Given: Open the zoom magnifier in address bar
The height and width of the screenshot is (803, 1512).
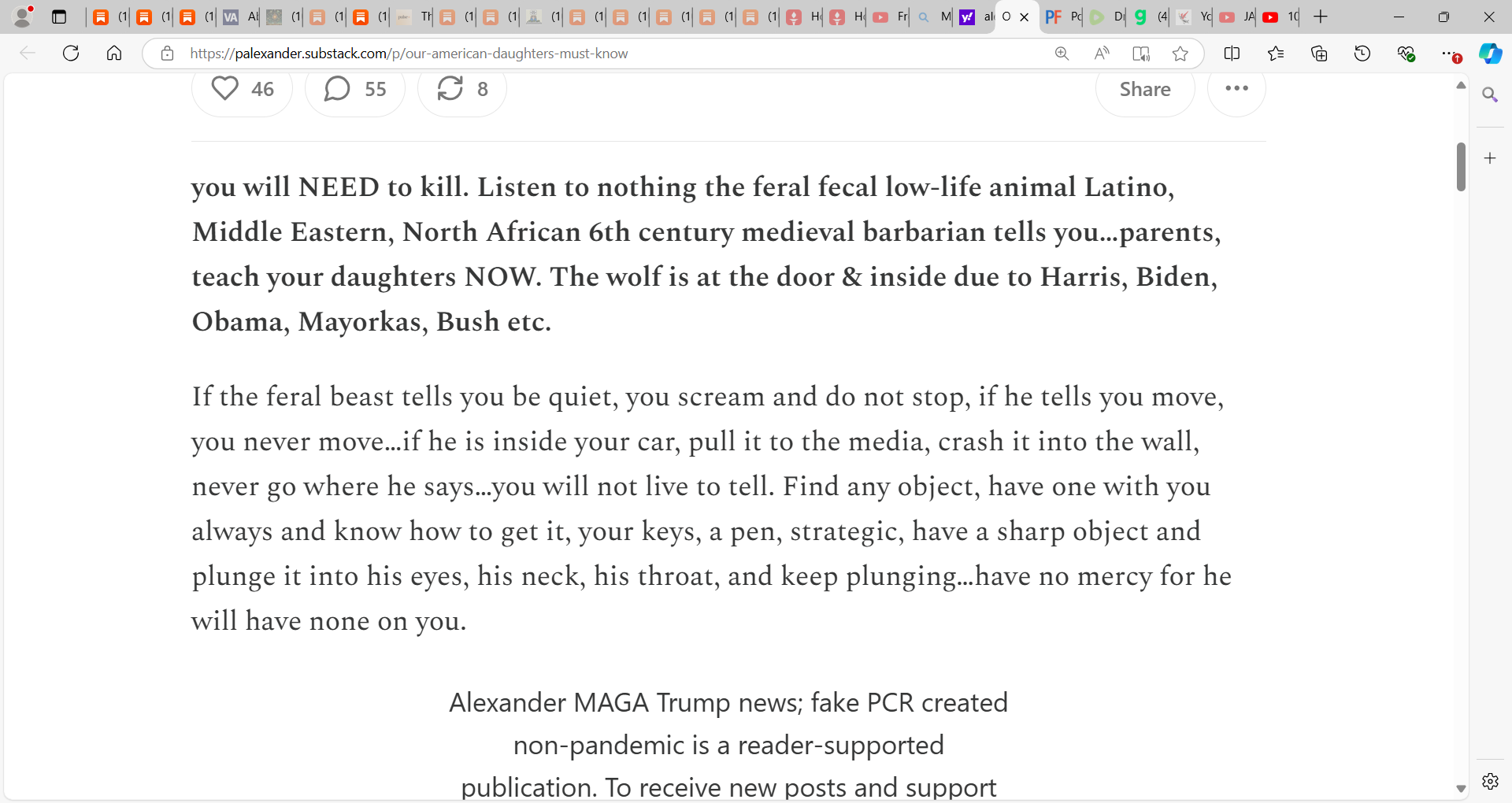Looking at the screenshot, I should tap(1062, 54).
